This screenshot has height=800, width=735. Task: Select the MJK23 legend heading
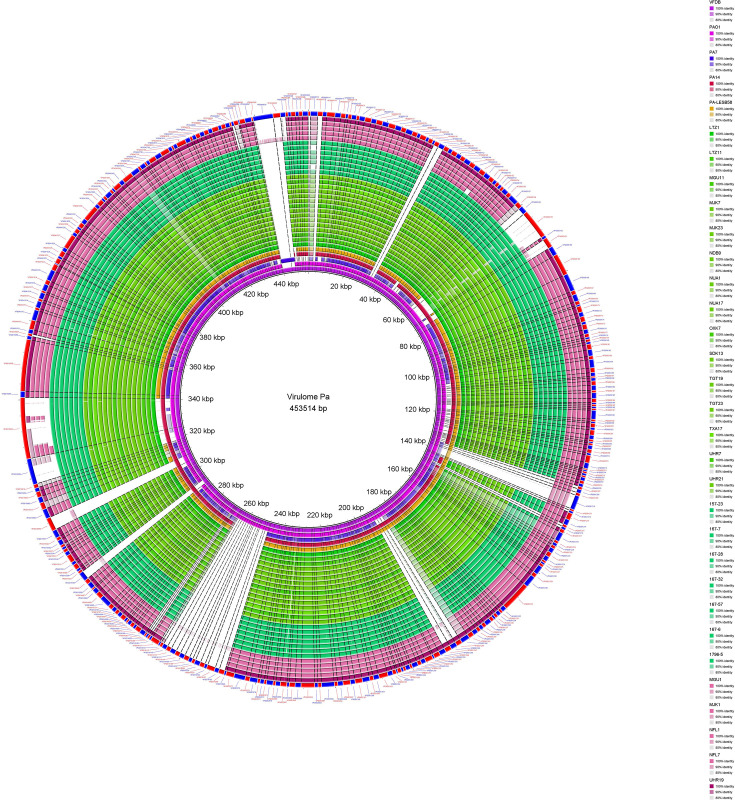pyautogui.click(x=716, y=228)
